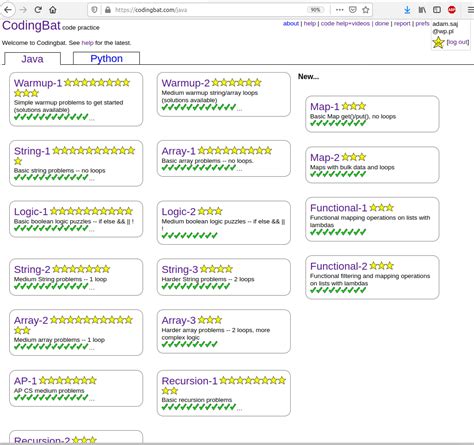
Task: Open the Array-2 problem set
Action: tap(31, 320)
